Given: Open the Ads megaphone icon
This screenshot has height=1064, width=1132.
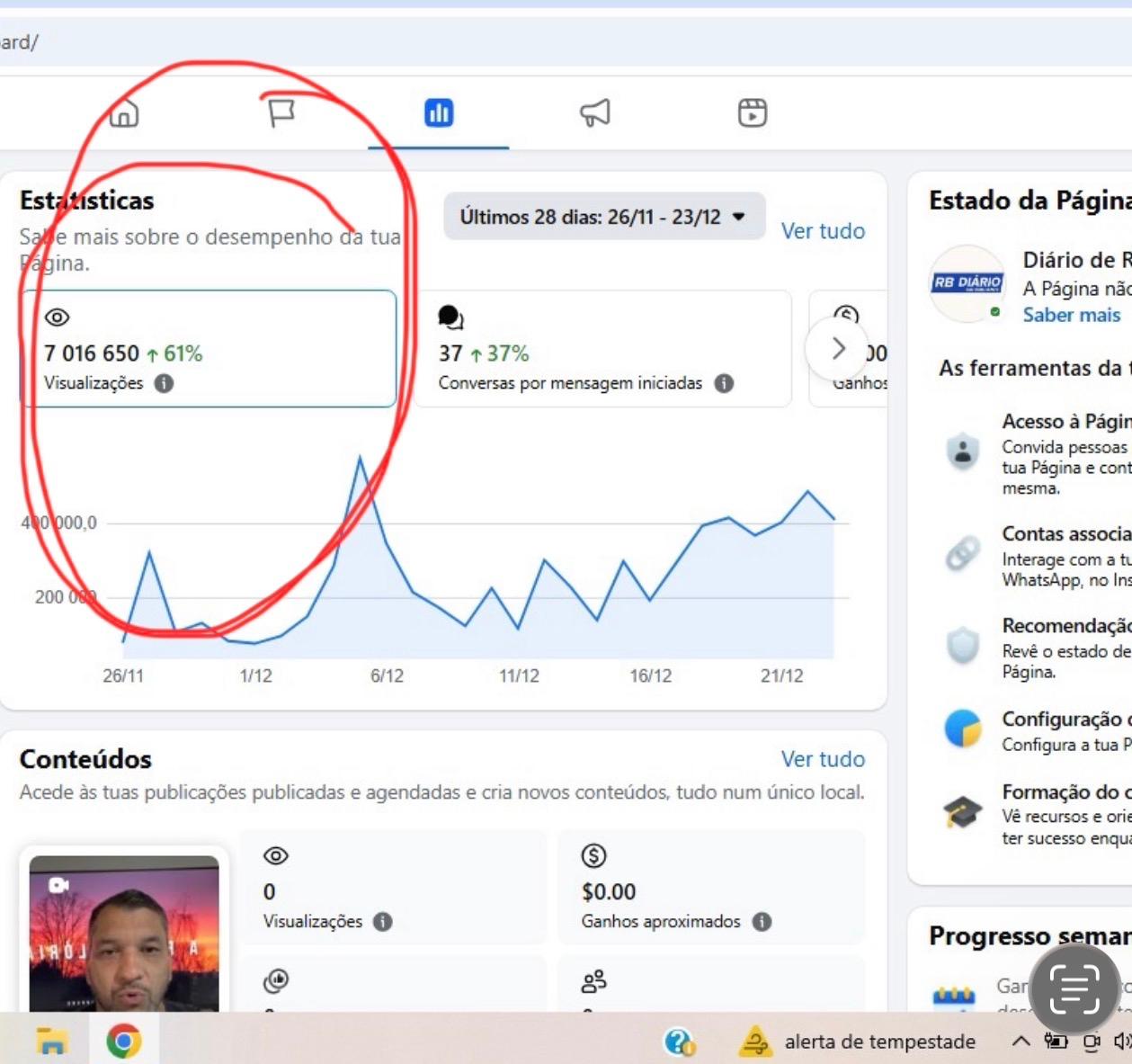Looking at the screenshot, I should pos(595,113).
